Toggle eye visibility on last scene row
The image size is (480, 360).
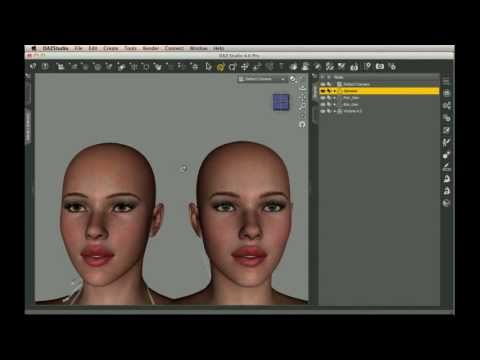[323, 111]
